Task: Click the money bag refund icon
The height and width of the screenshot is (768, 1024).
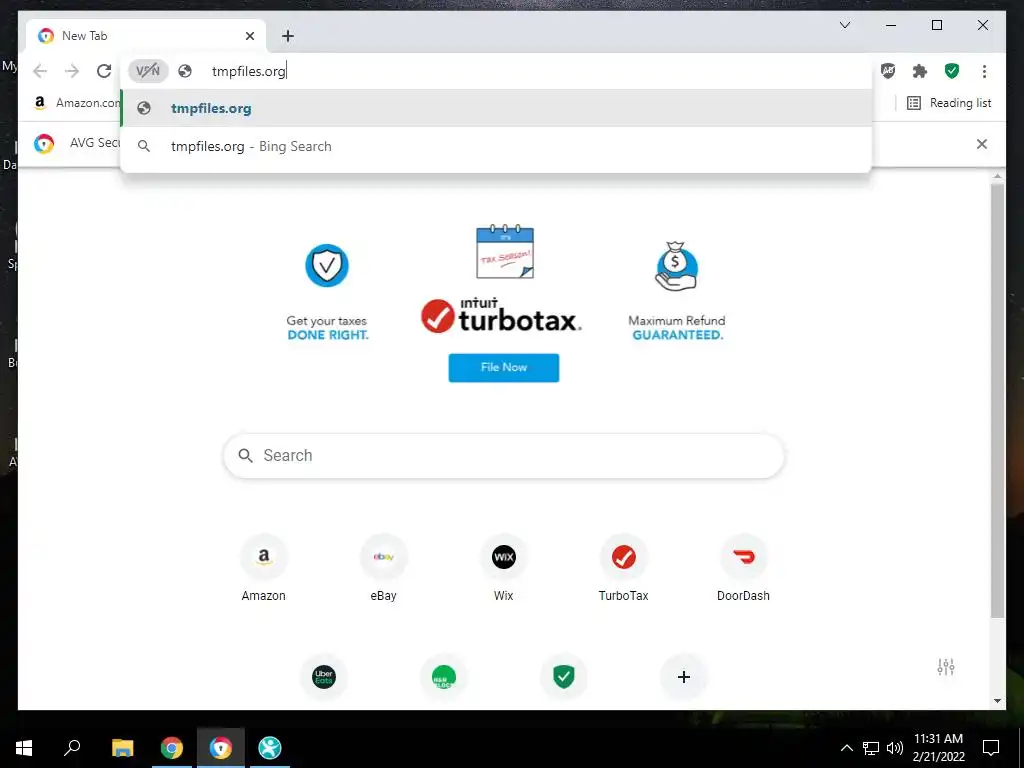Action: click(x=677, y=266)
